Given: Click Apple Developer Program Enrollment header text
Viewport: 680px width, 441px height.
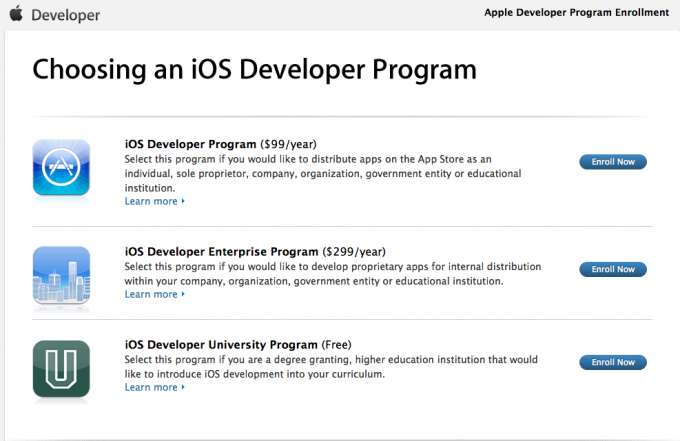Looking at the screenshot, I should (x=576, y=13).
